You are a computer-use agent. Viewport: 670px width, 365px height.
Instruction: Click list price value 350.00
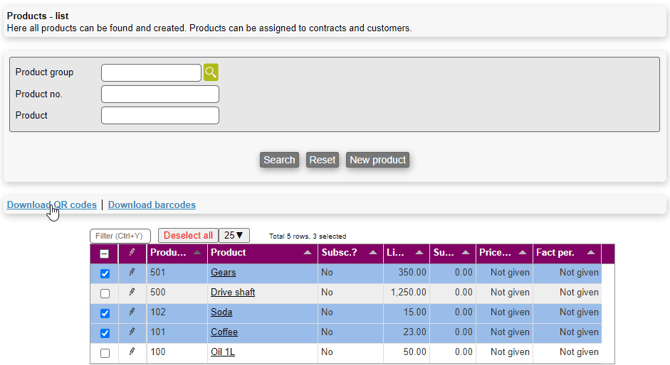tap(412, 272)
